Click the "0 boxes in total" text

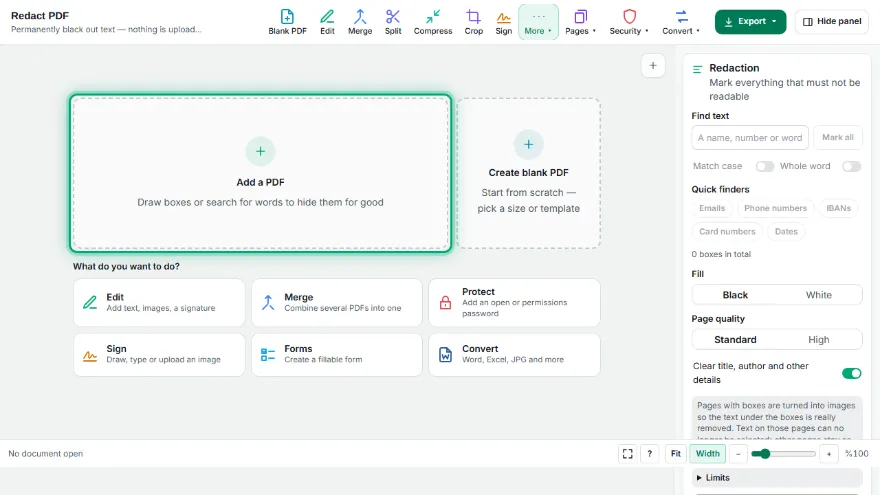click(x=721, y=254)
